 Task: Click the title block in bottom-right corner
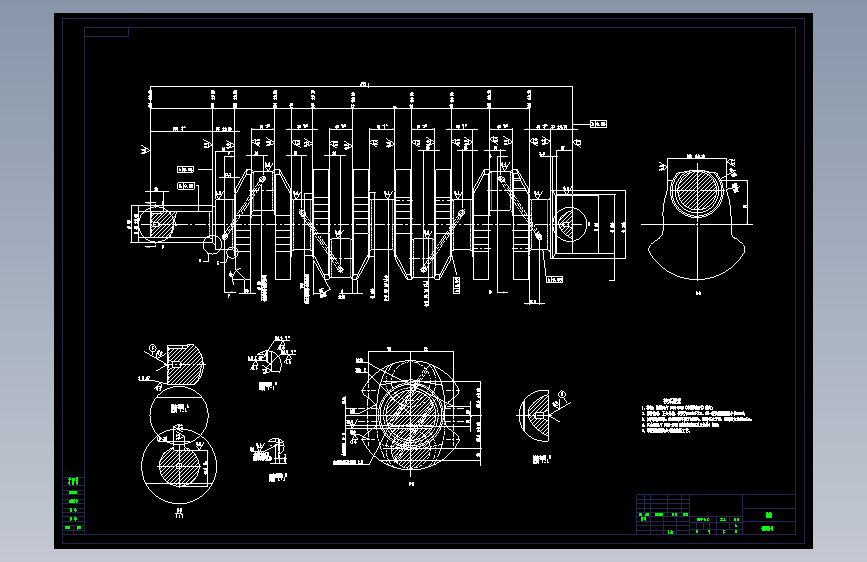point(715,514)
